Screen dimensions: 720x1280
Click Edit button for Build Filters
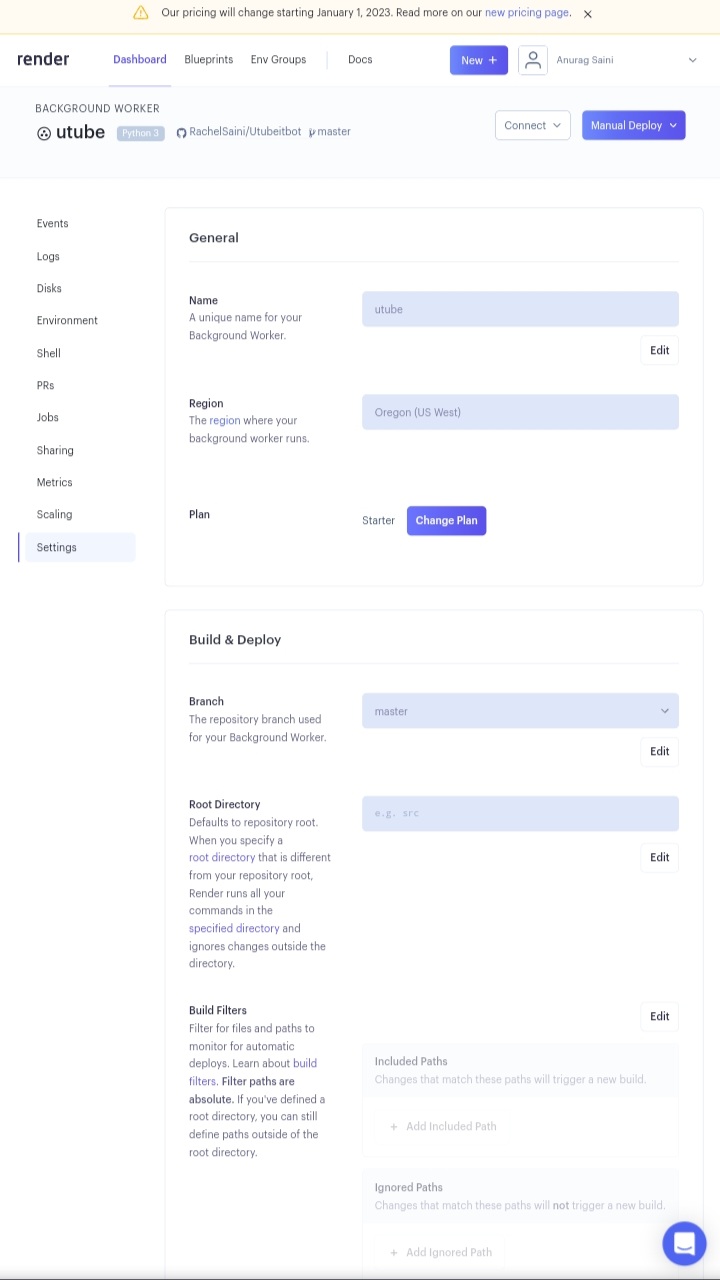[x=659, y=1016]
